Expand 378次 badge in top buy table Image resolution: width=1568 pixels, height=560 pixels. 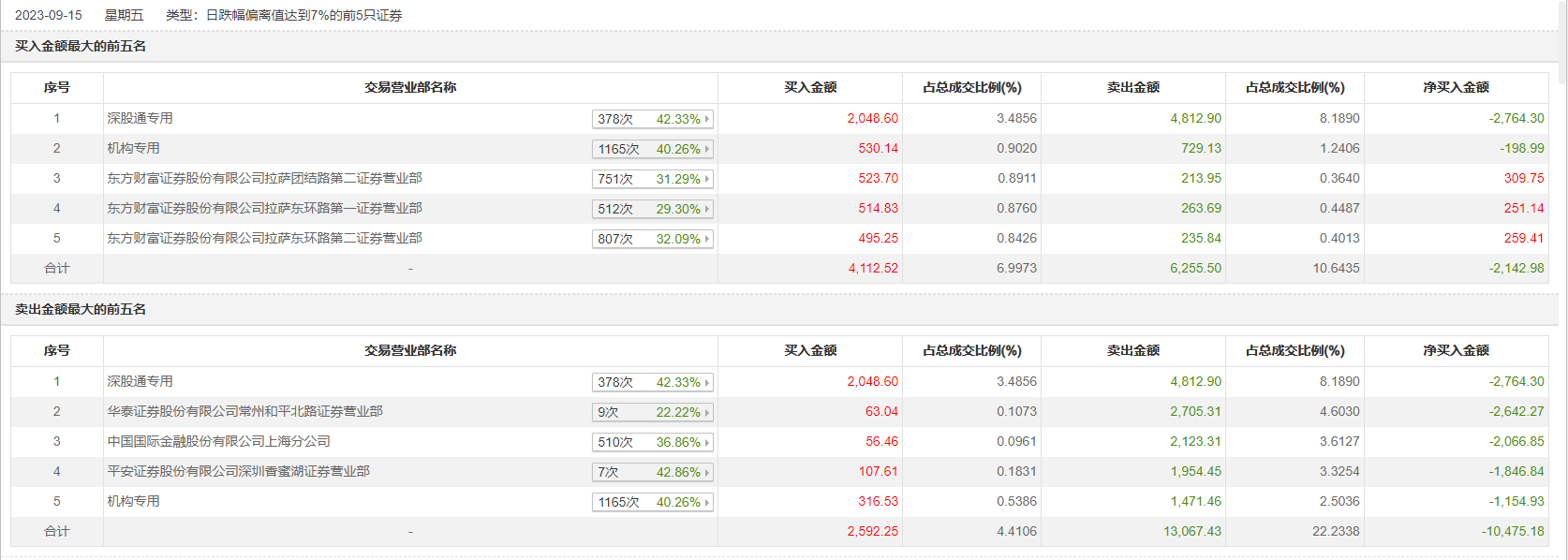coord(653,119)
